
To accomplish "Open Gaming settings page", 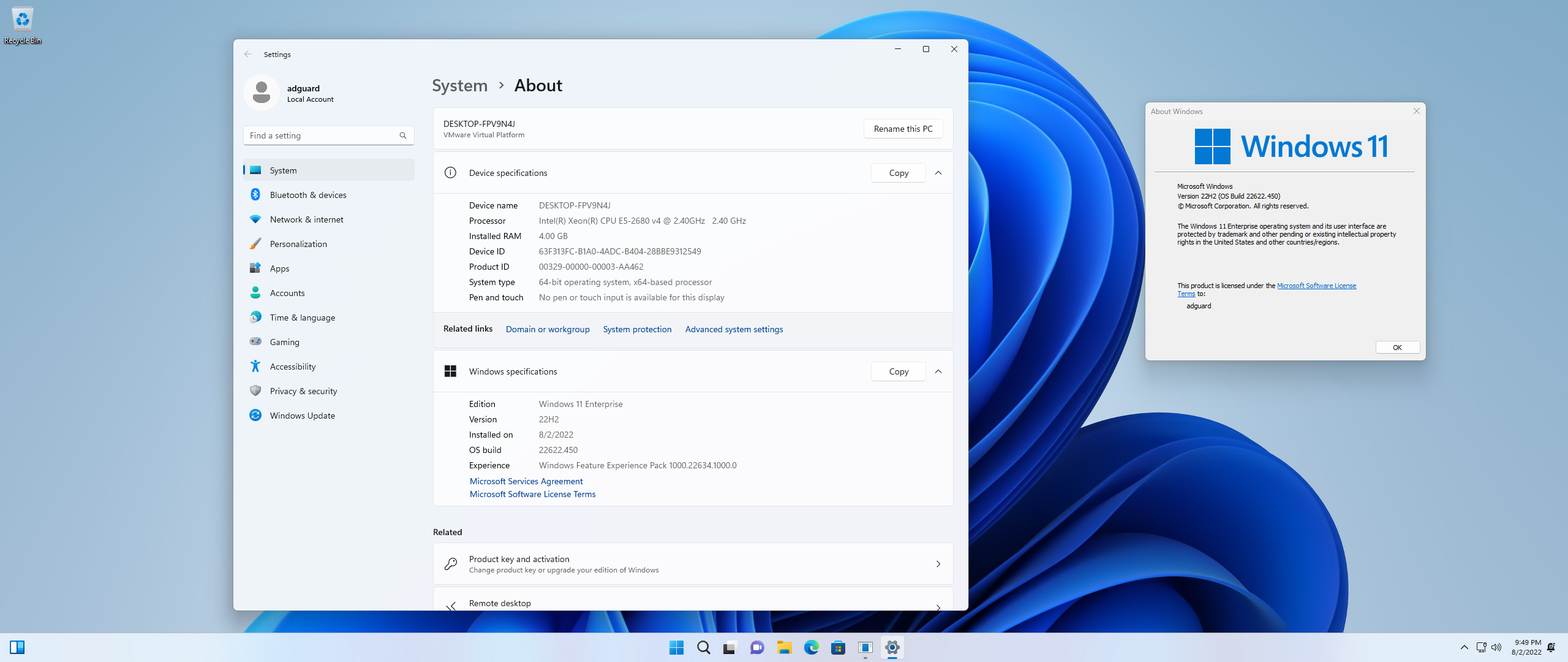I will point(329,342).
